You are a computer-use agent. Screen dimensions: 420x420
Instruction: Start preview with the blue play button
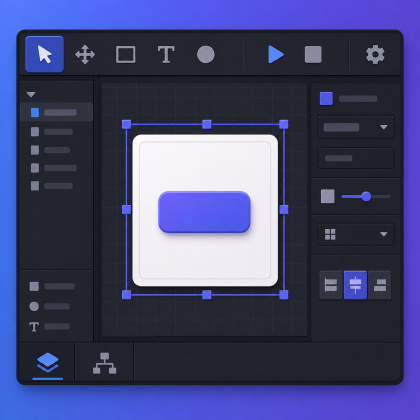point(276,55)
